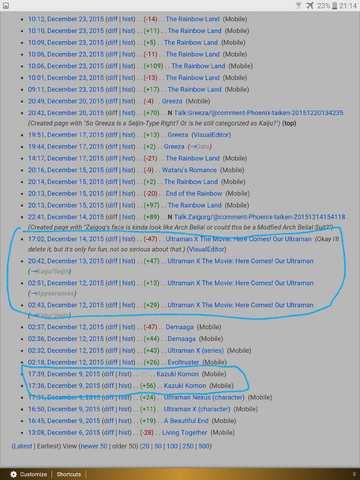Set results per page to 500

tap(204, 446)
